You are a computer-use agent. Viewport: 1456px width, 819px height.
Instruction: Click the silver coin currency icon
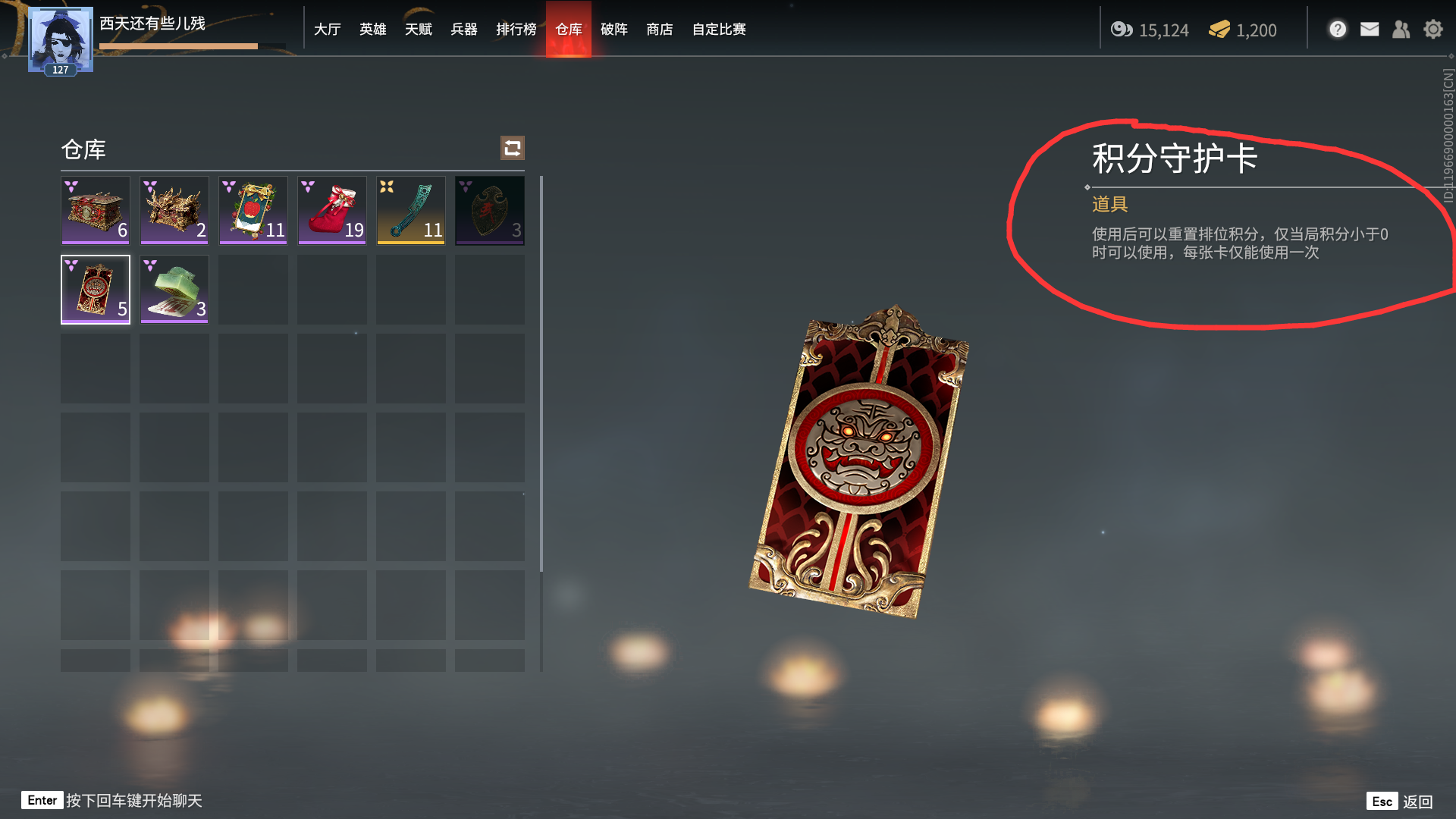pos(1122,30)
